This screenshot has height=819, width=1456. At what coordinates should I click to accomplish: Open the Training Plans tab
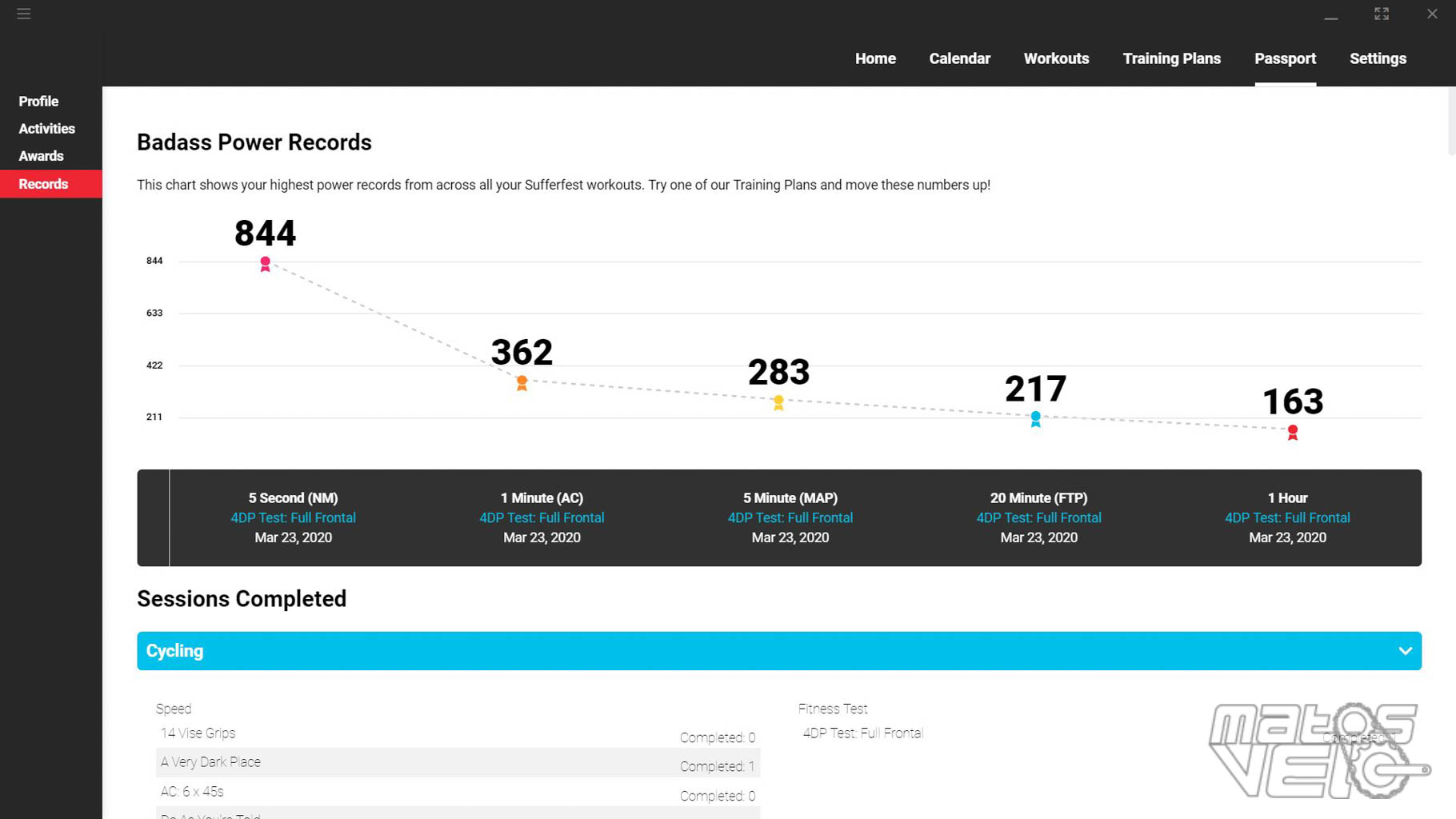pos(1171,58)
